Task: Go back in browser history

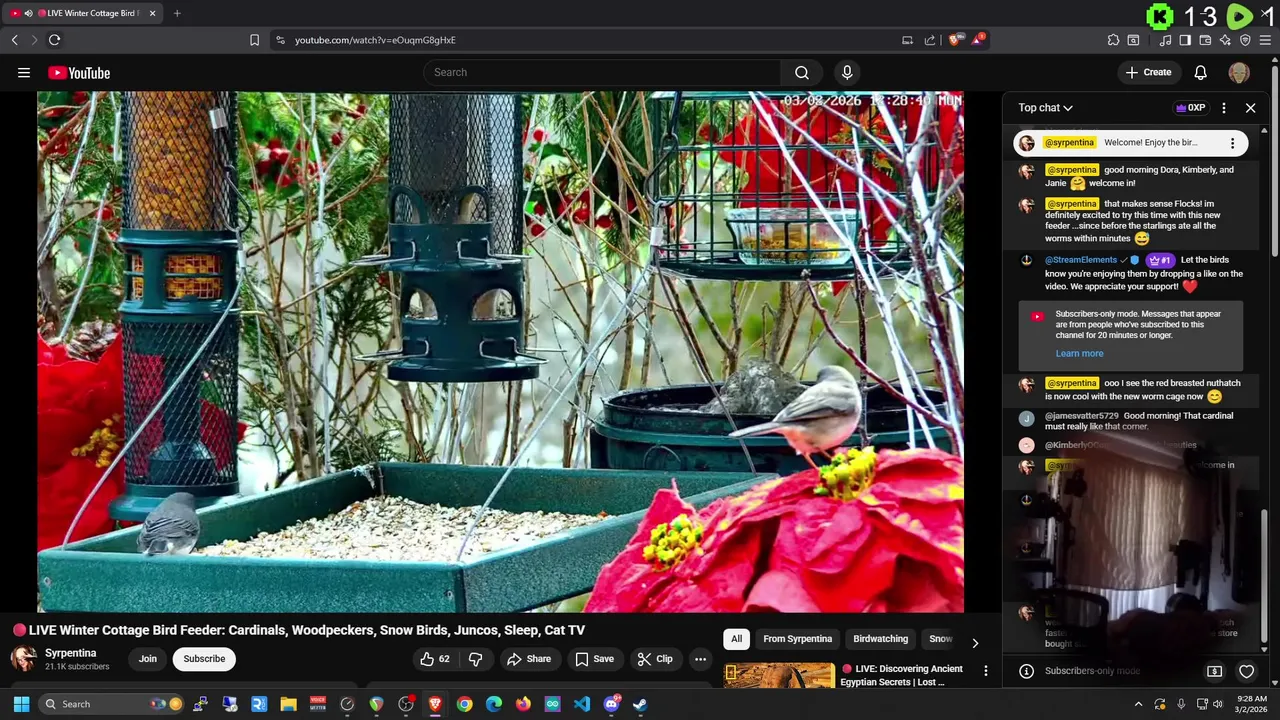Action: [14, 40]
